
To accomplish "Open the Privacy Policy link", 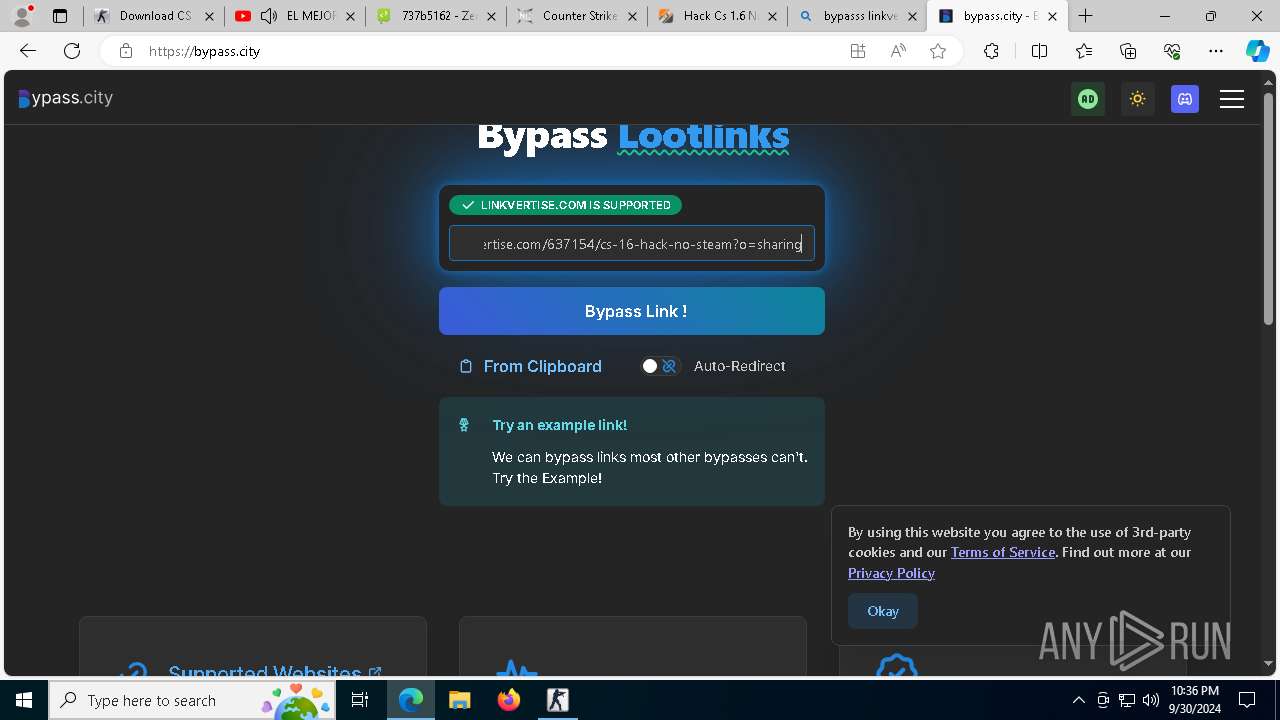I will click(x=891, y=573).
